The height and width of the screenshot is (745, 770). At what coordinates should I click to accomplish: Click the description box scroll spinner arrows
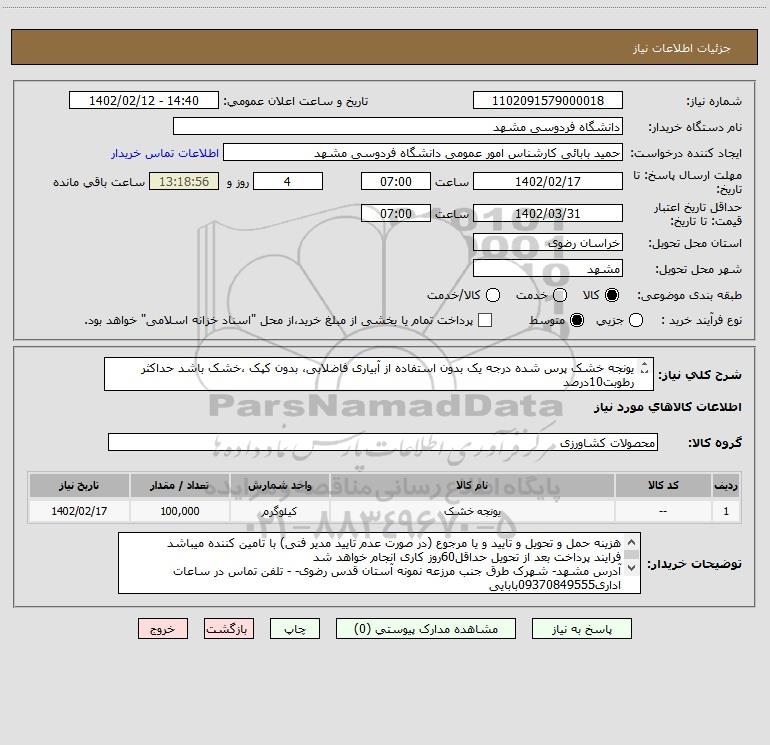[645, 367]
